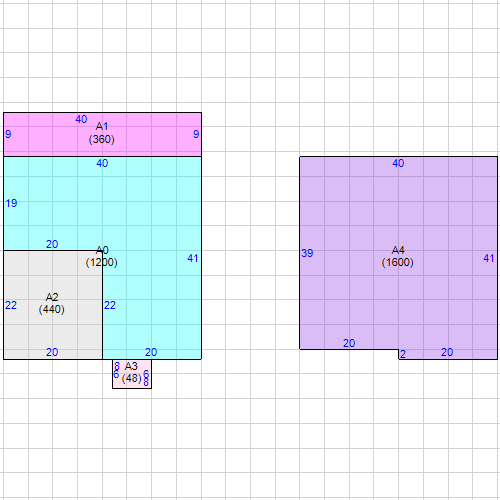Click the 6 8 dimensions right of A3

[x=146, y=378]
